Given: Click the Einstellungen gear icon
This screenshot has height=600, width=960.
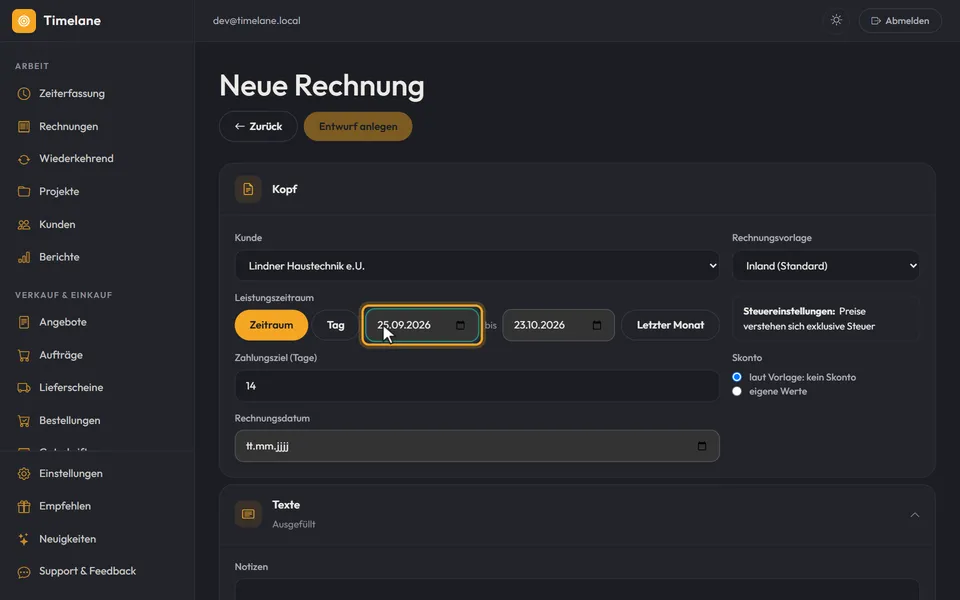Looking at the screenshot, I should (x=24, y=474).
